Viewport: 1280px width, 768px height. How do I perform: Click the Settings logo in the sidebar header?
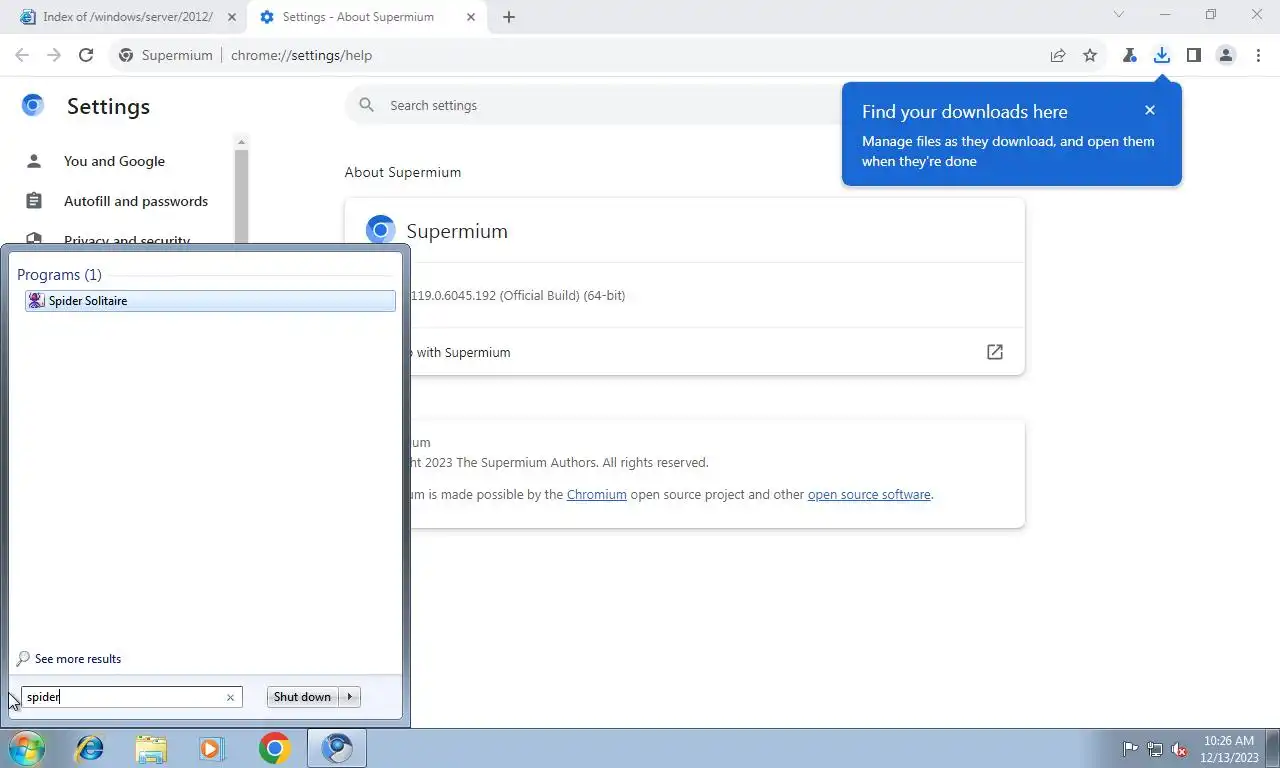(33, 105)
